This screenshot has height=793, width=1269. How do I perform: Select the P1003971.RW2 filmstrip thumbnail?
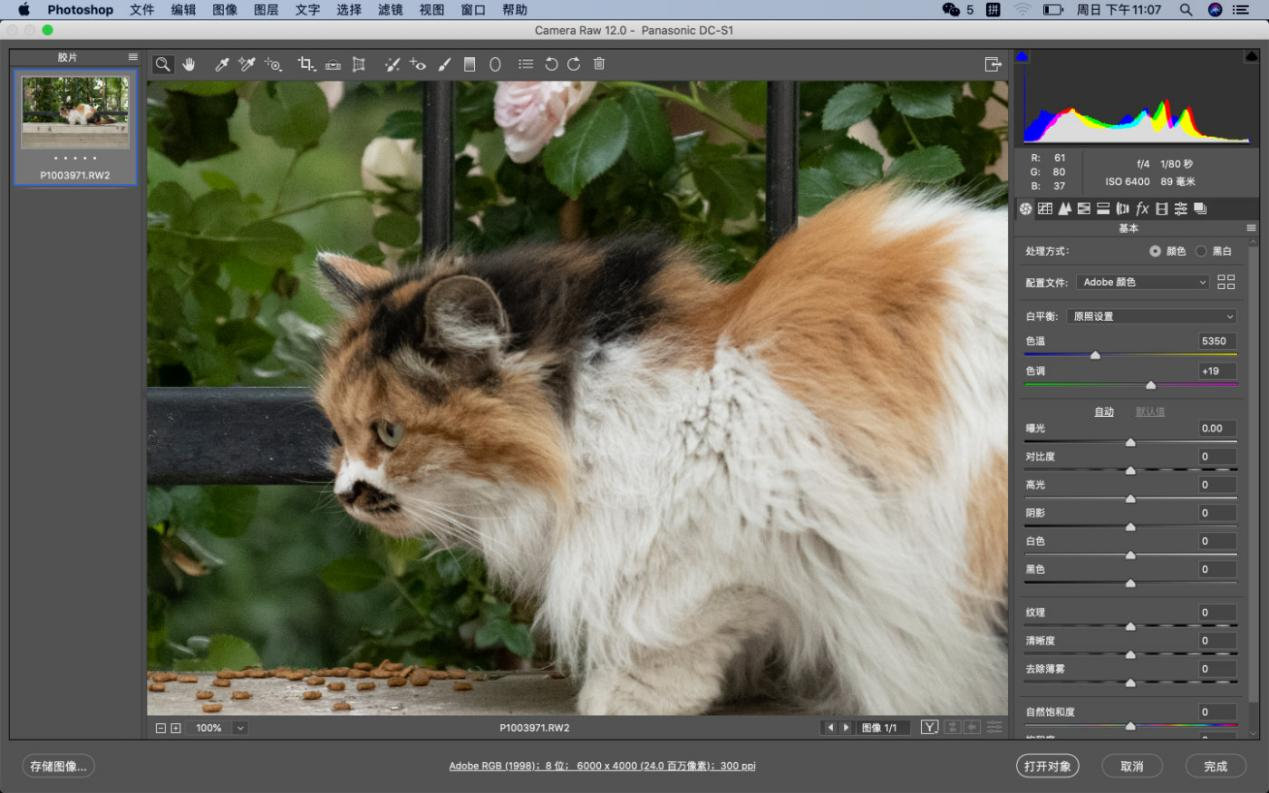pyautogui.click(x=75, y=127)
